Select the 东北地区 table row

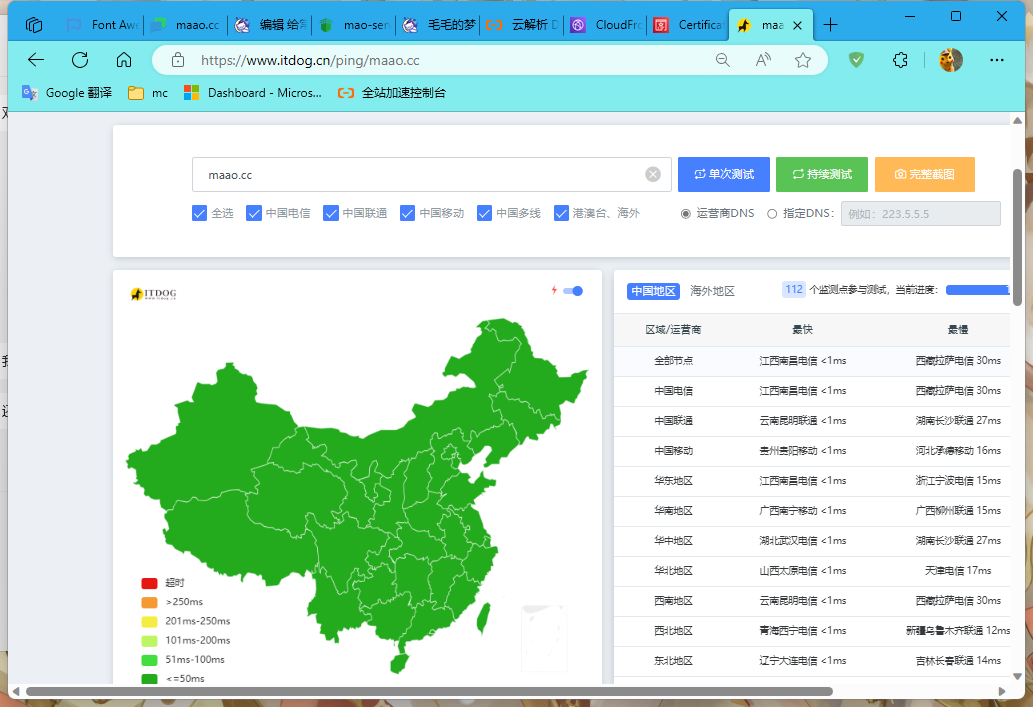coord(812,661)
